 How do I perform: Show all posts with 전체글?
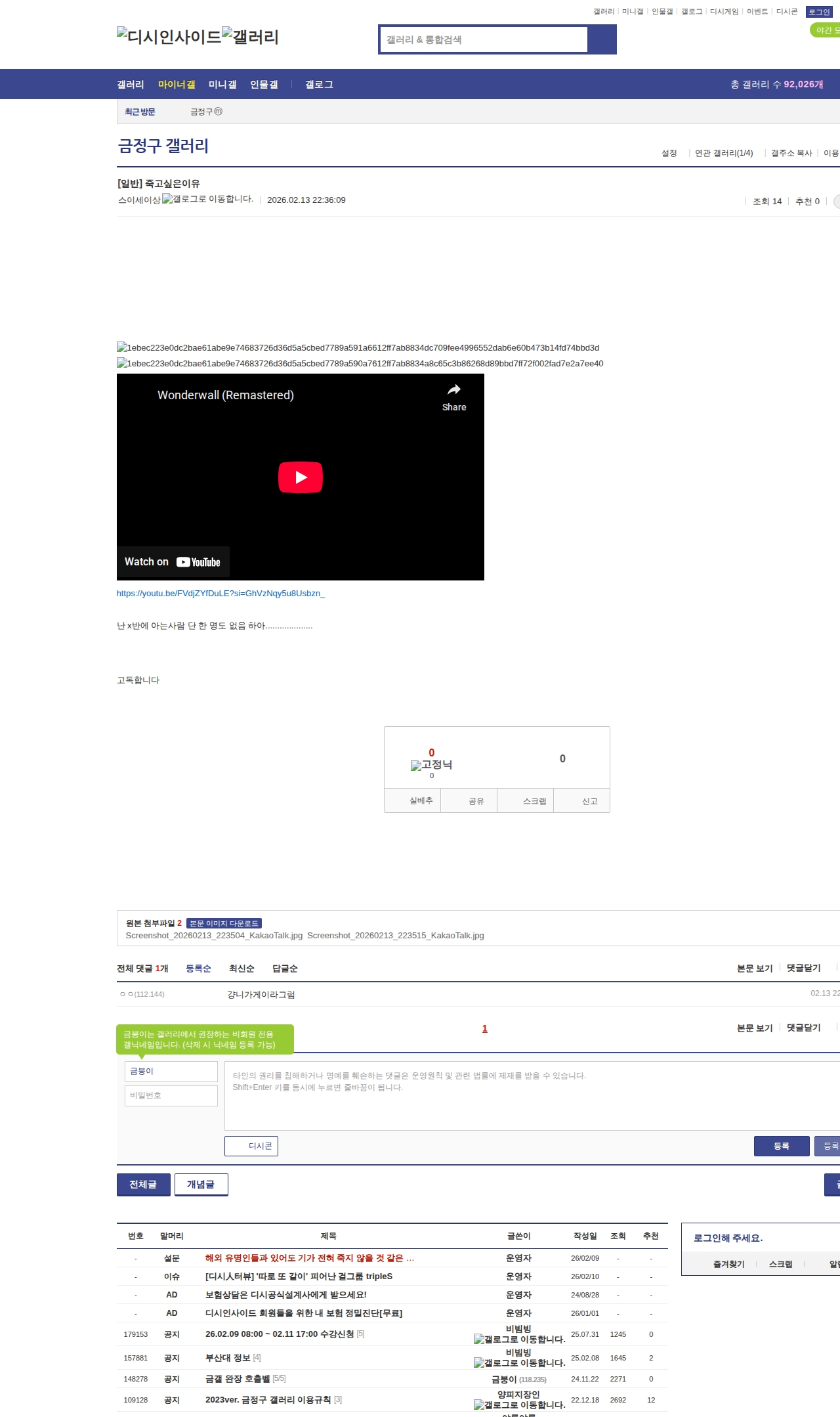tap(144, 1185)
